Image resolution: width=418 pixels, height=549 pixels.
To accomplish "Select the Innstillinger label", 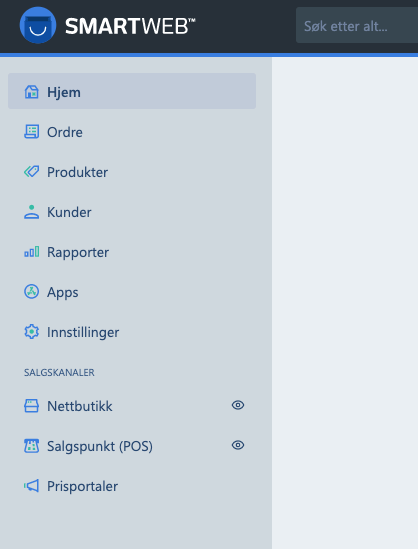I will click(83, 332).
